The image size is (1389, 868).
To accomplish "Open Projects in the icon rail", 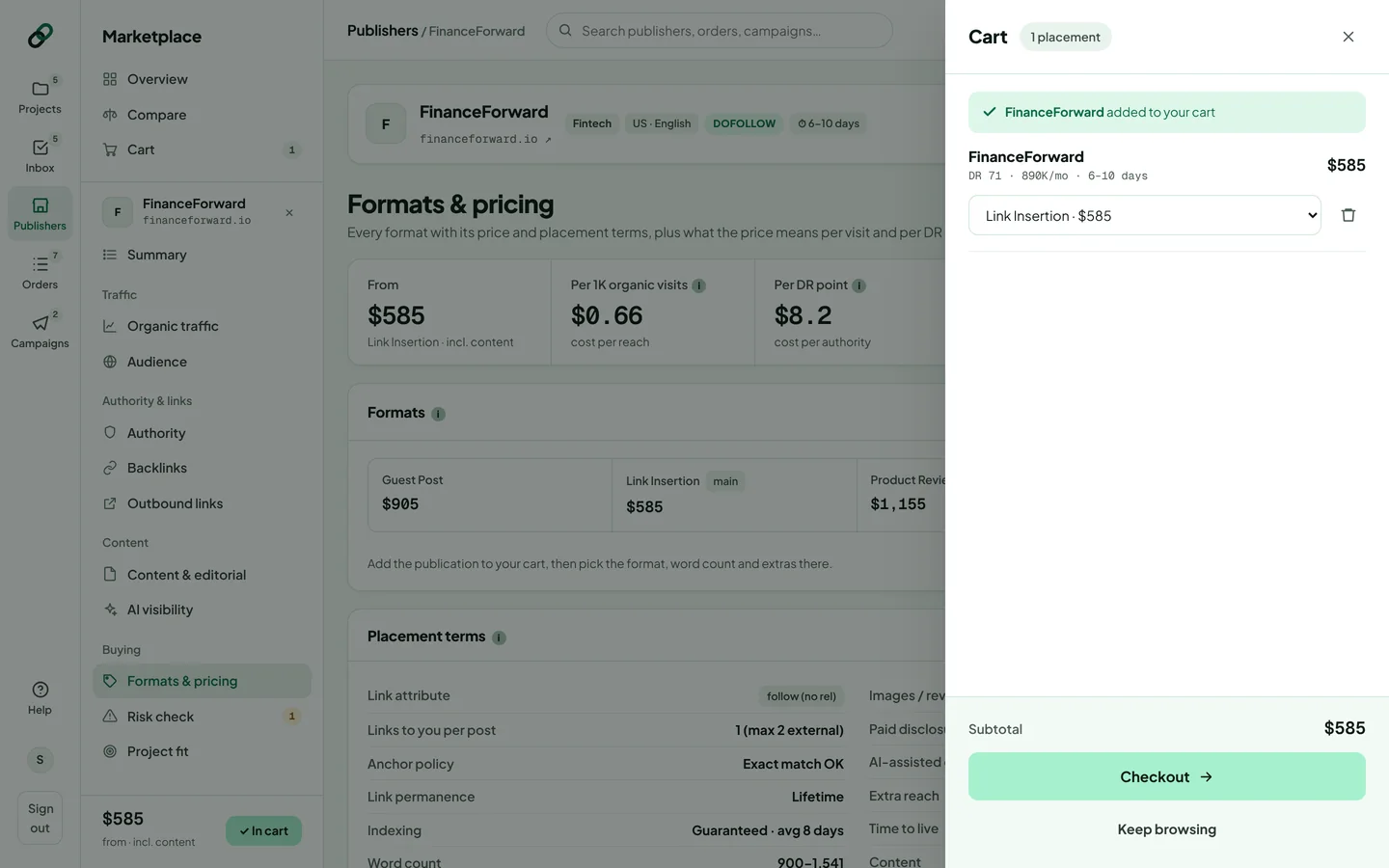I will (x=40, y=97).
